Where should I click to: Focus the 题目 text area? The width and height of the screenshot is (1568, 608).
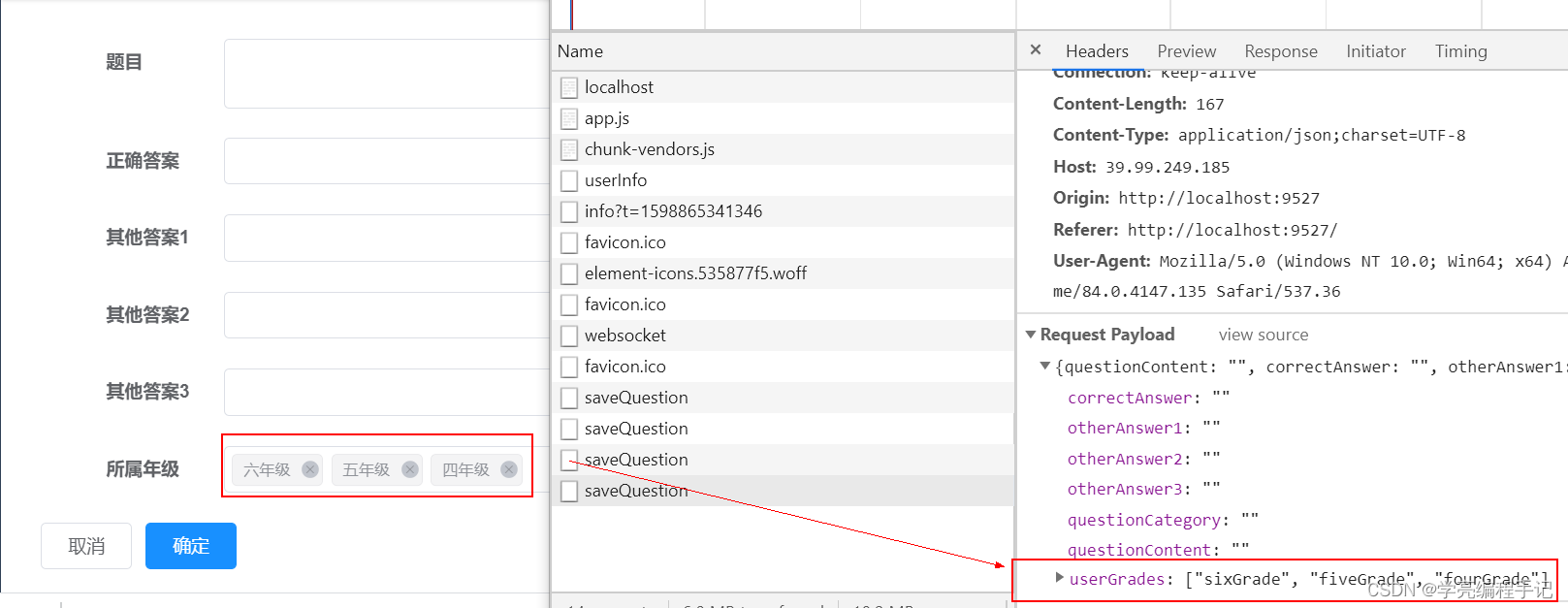point(387,74)
